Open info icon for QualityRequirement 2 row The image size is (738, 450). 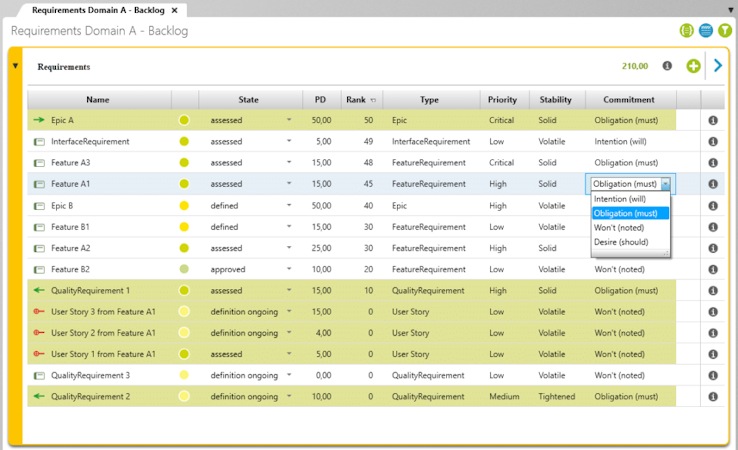[x=713, y=397]
